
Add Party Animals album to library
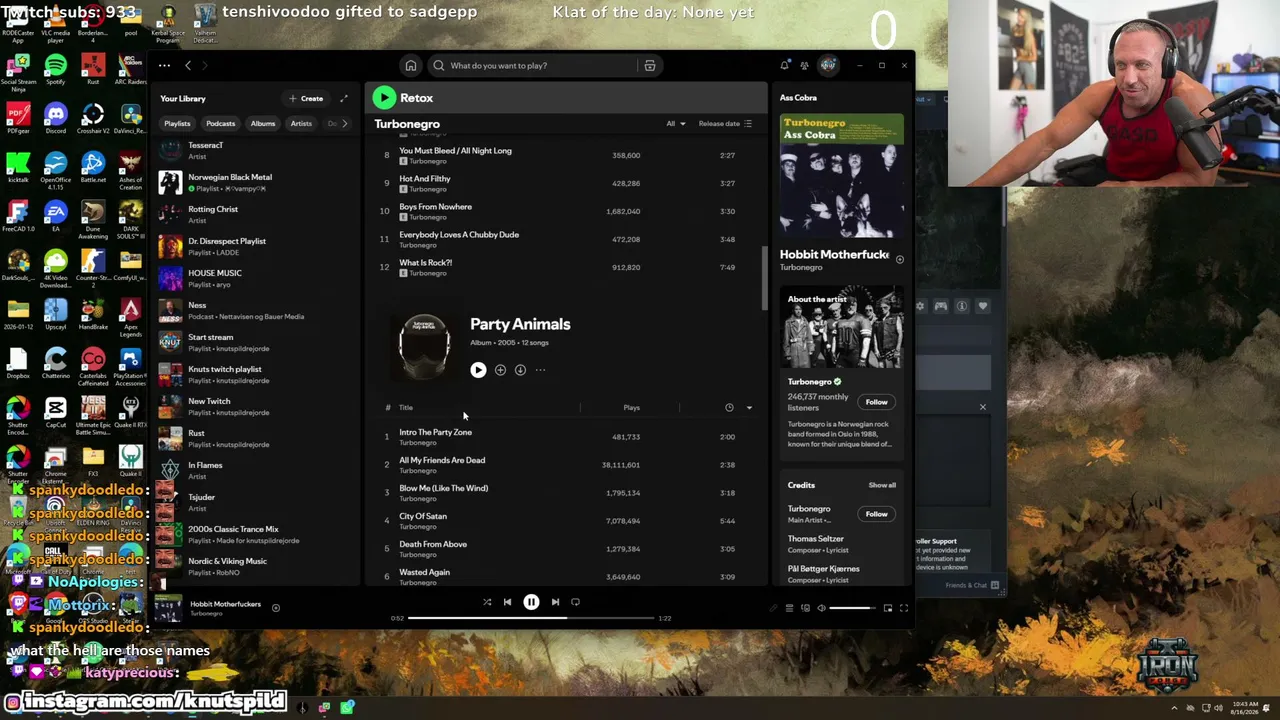[x=500, y=370]
